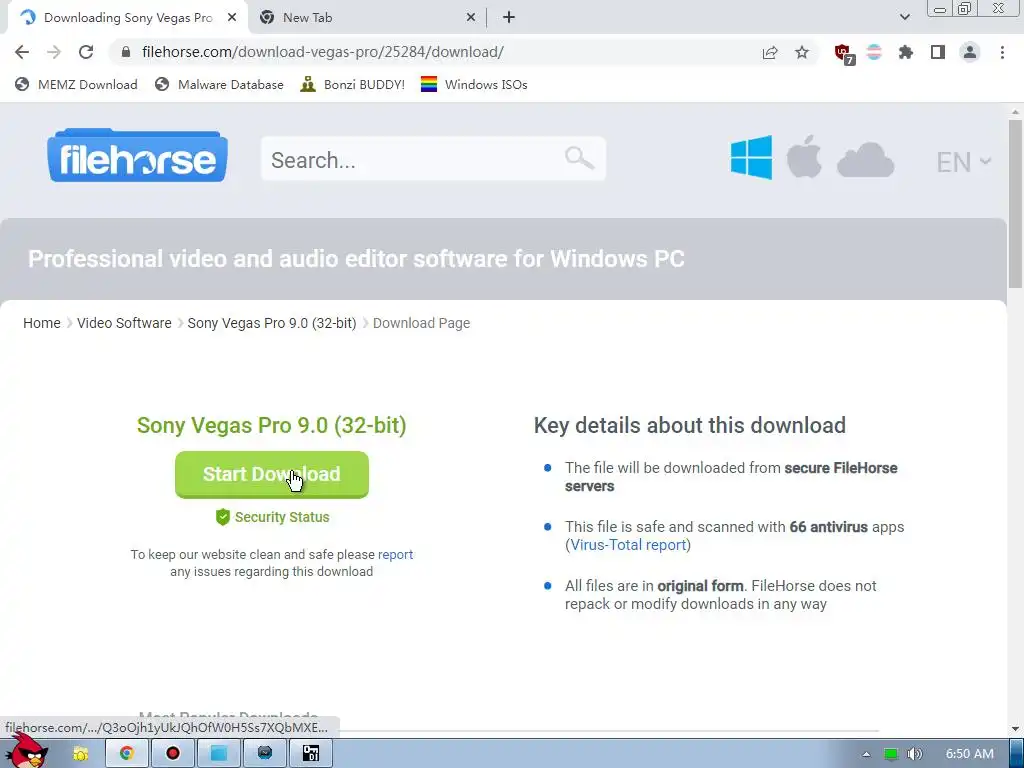Go back using the browser back arrow
This screenshot has height=768, width=1024.
tap(22, 52)
